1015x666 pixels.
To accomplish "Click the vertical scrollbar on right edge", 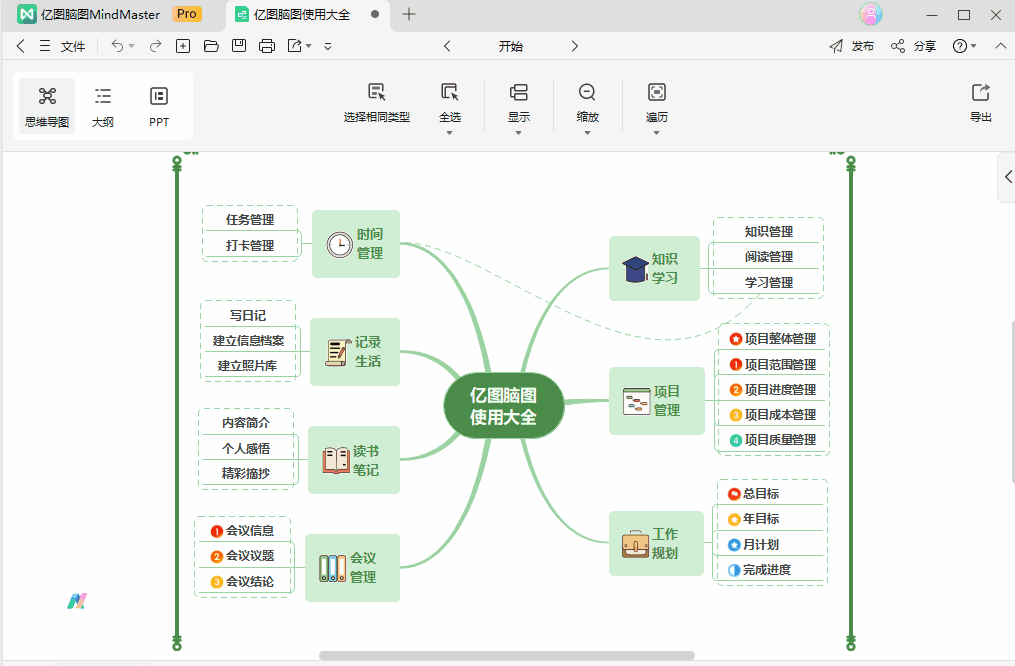I will pyautogui.click(x=1012, y=402).
